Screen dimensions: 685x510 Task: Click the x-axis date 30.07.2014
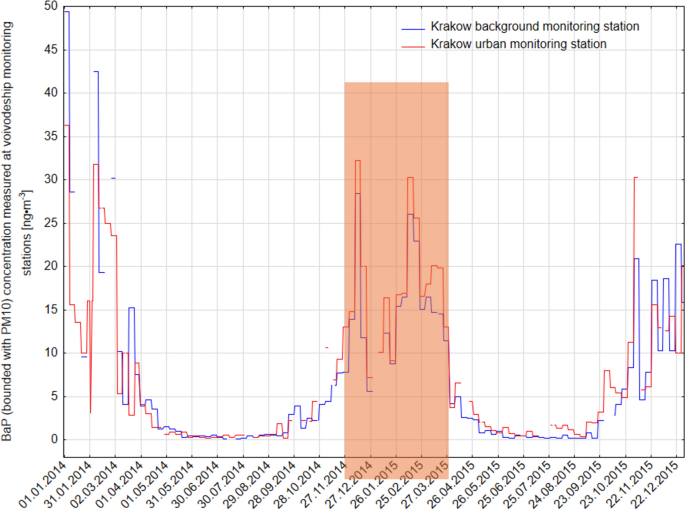tap(222, 485)
